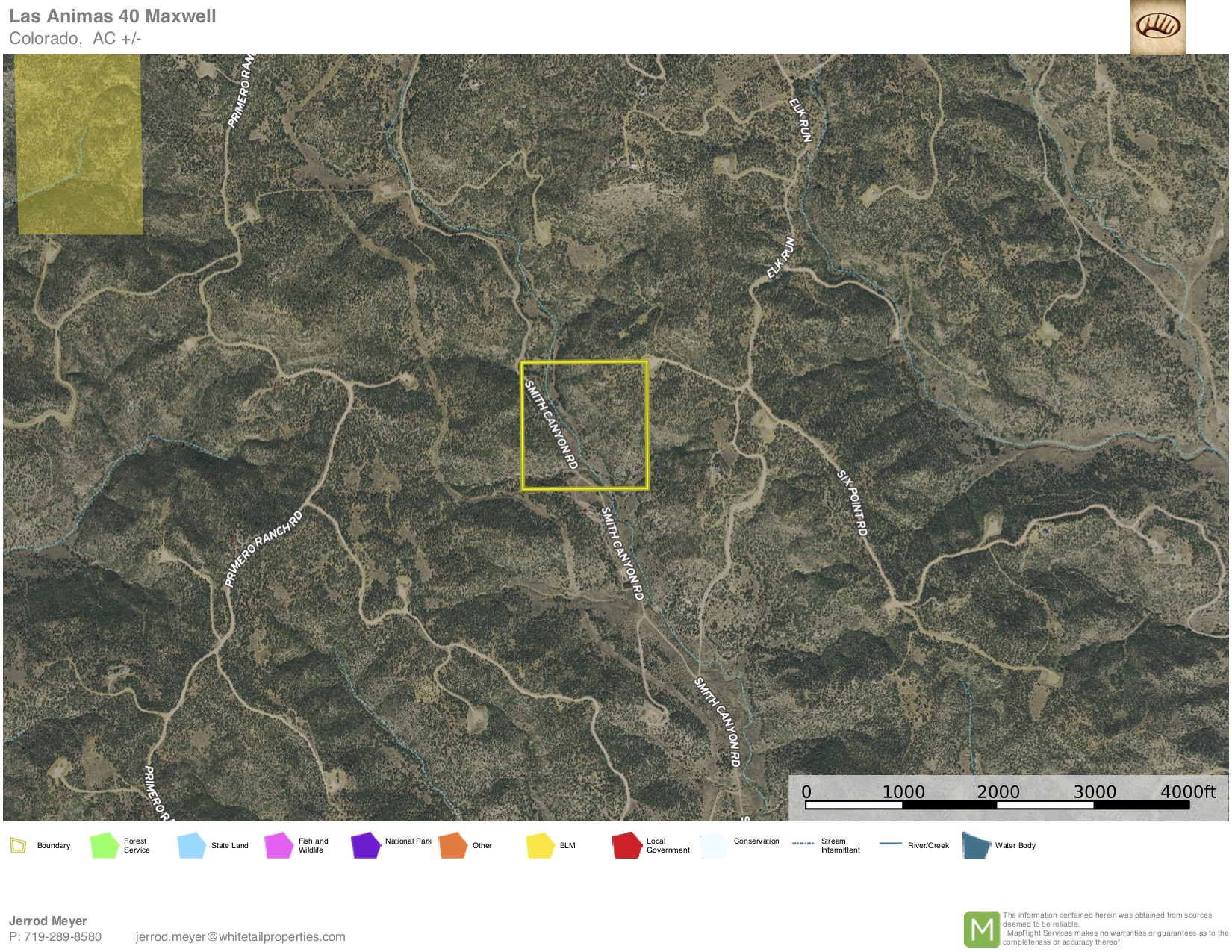Click the Six Point Rd map label
The image size is (1232, 952).
(x=852, y=503)
